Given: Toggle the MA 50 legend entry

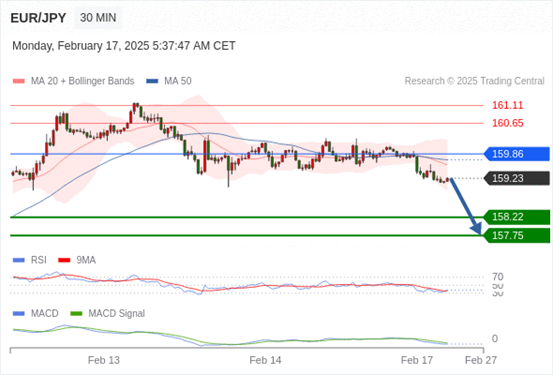Looking at the screenshot, I should point(169,81).
